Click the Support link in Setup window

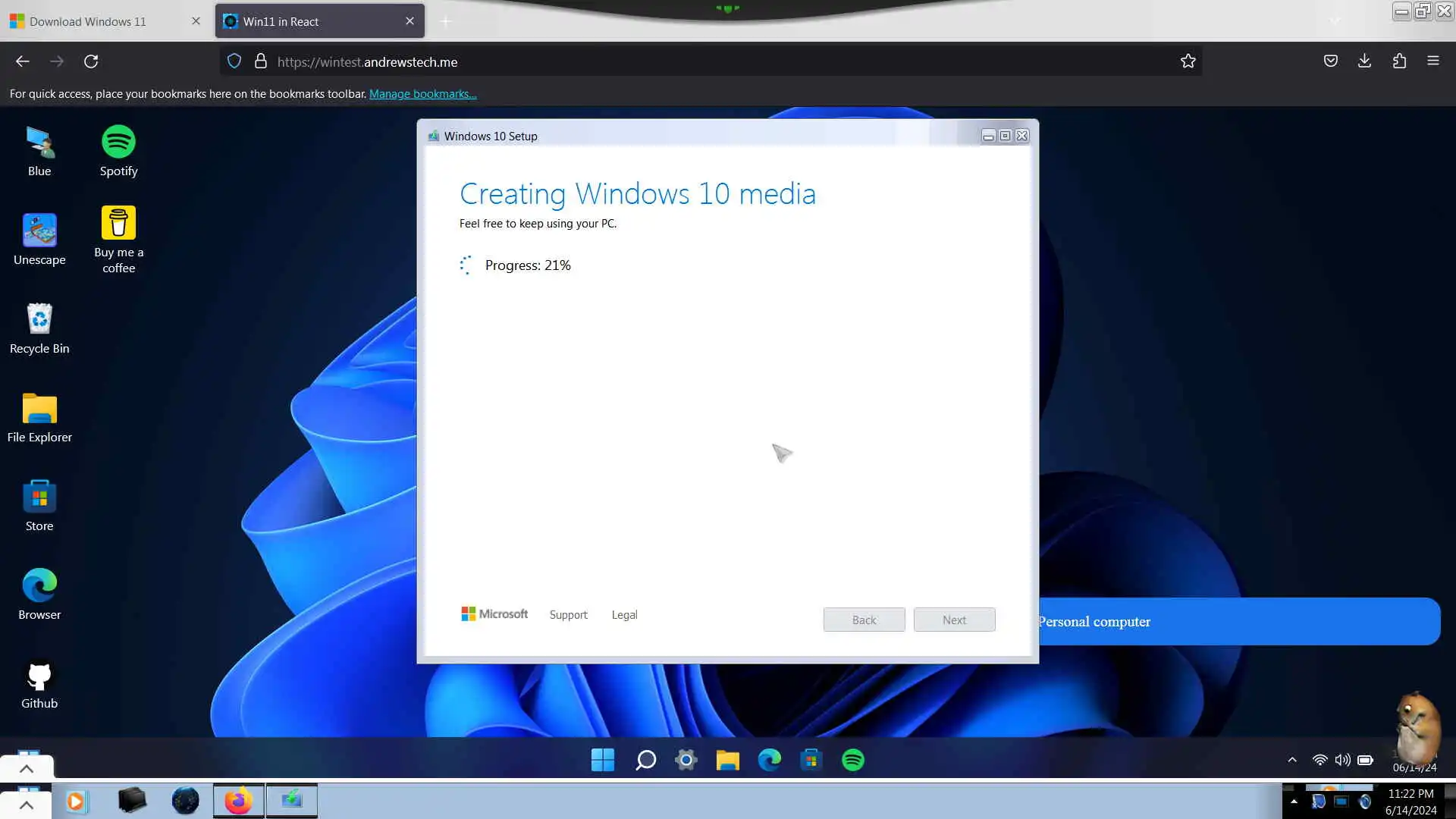(x=568, y=615)
